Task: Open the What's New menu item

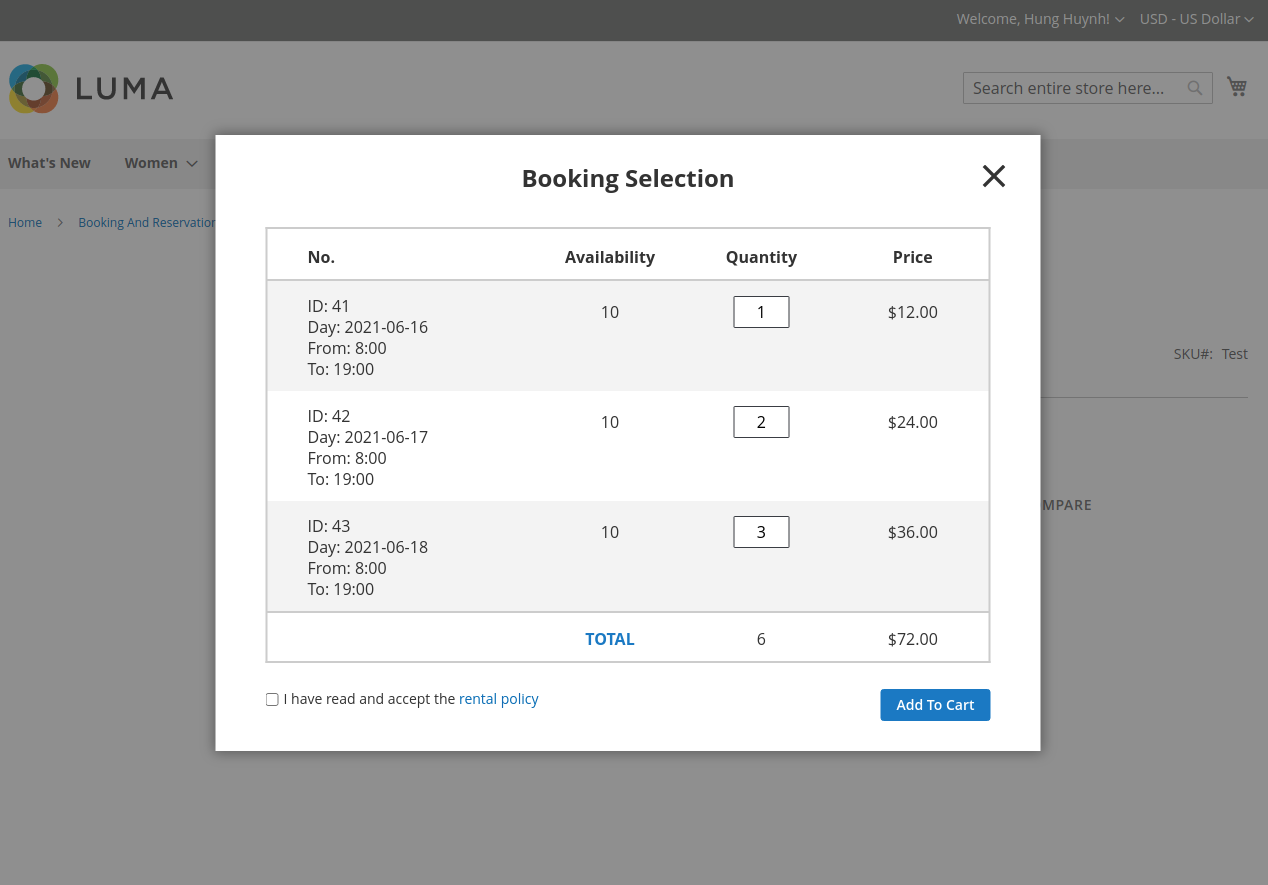Action: pos(49,163)
